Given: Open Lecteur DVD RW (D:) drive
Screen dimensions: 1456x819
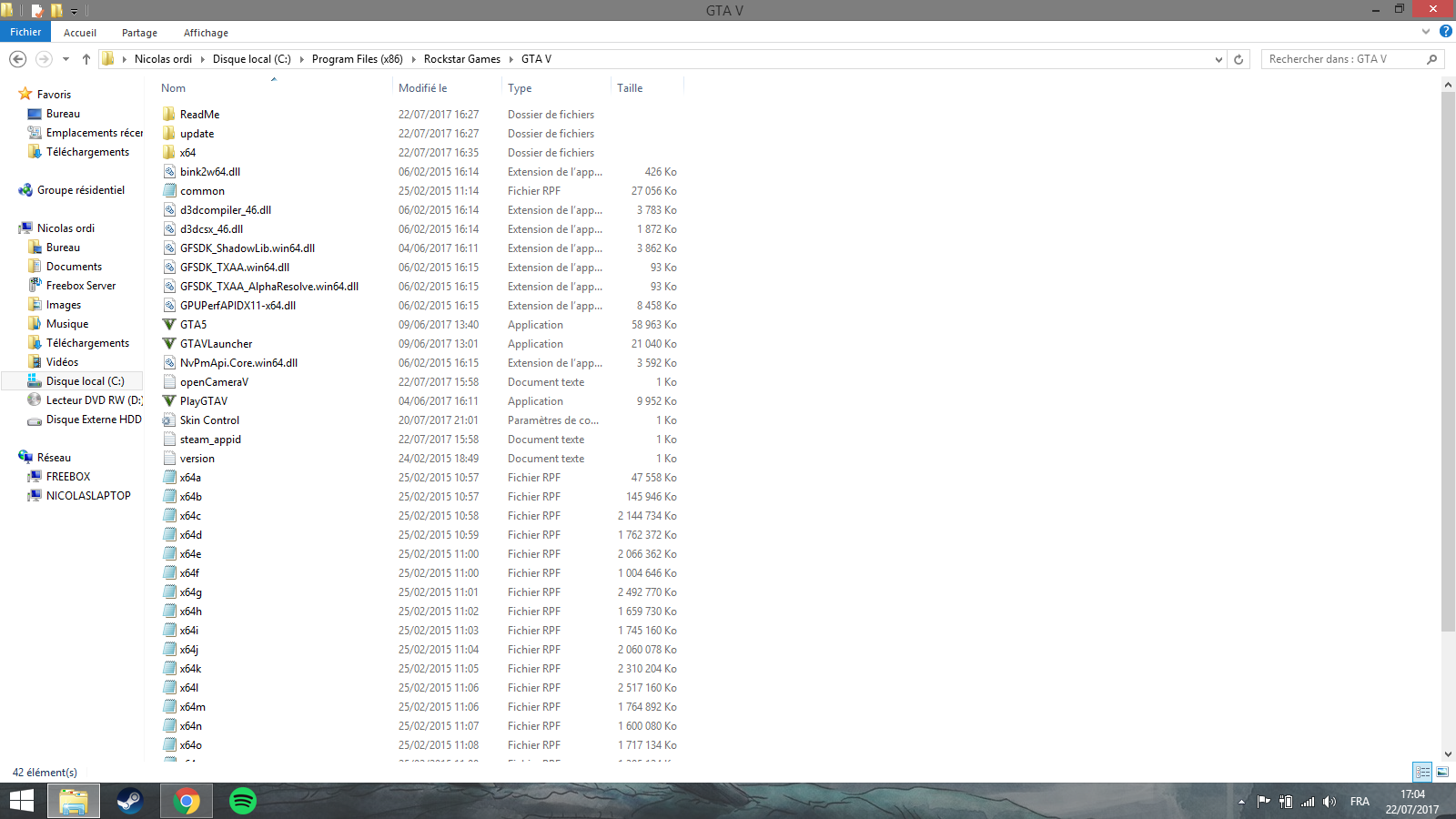Looking at the screenshot, I should [x=95, y=400].
